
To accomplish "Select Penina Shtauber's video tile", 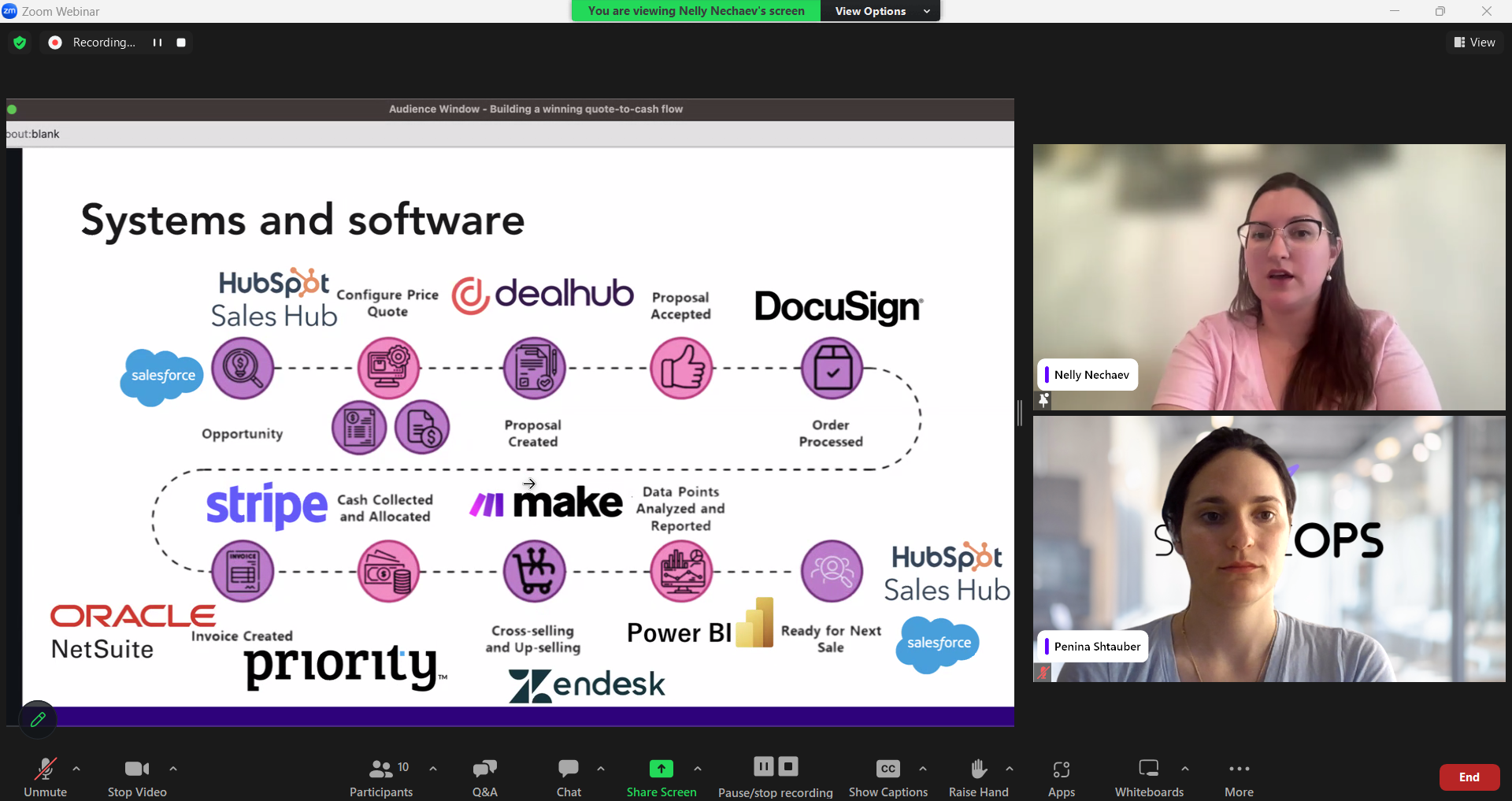I will click(x=1269, y=549).
